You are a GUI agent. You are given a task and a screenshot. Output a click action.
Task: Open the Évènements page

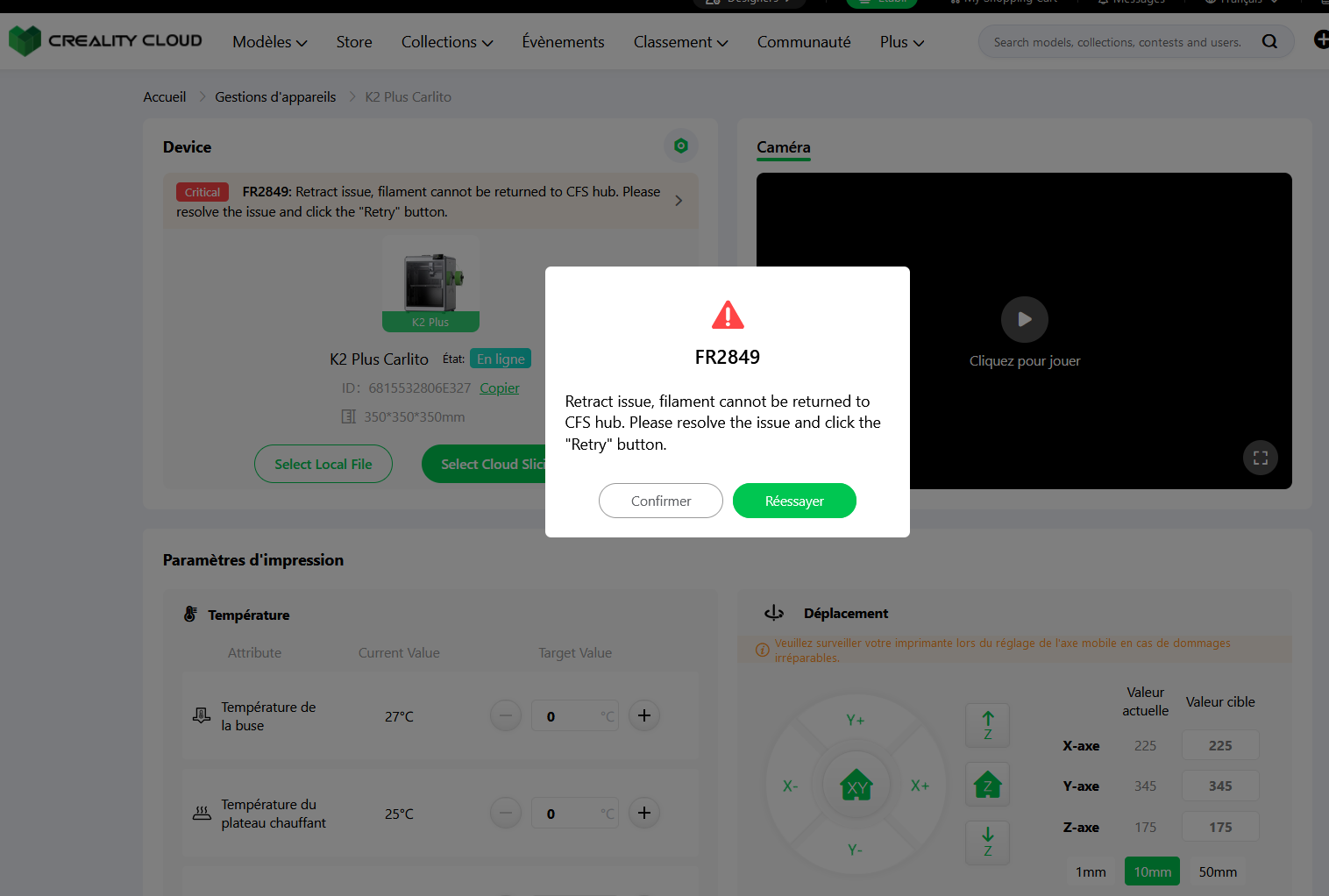click(x=563, y=41)
